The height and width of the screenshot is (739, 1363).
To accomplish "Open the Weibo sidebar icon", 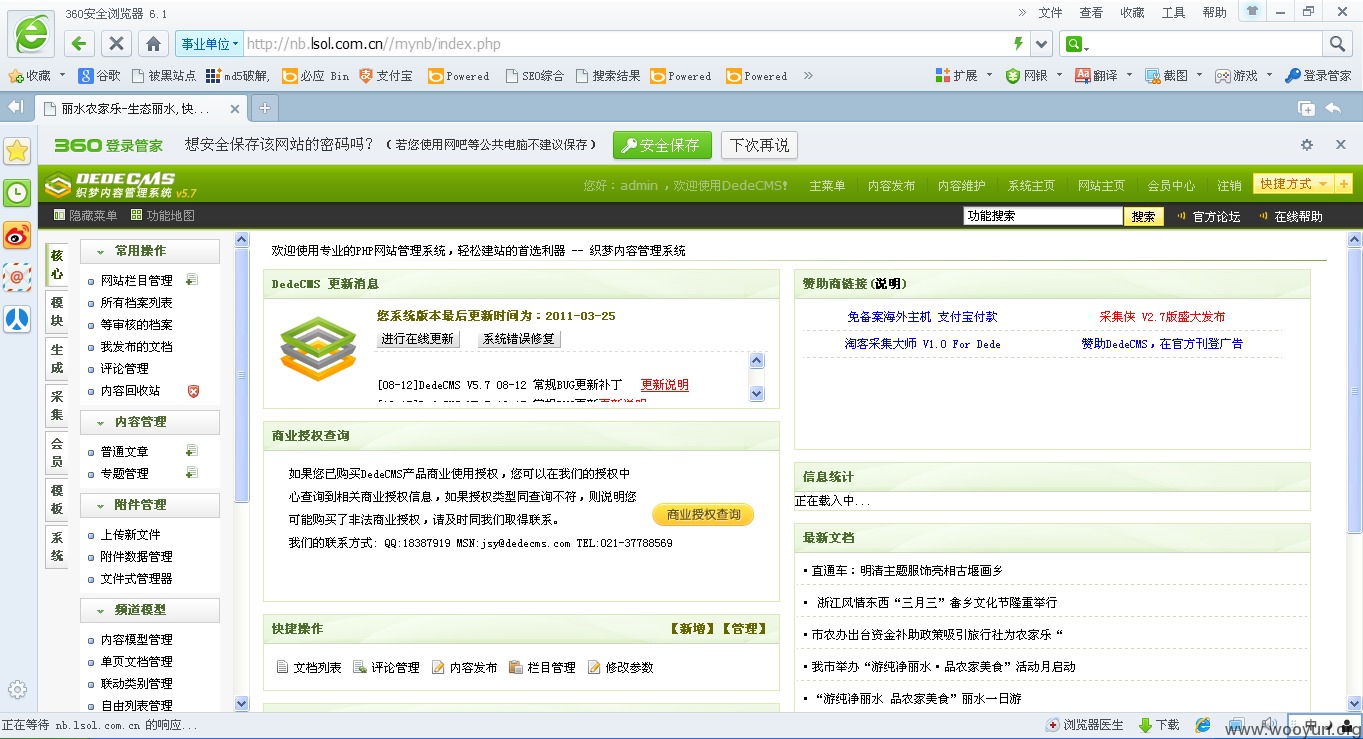I will pos(17,235).
